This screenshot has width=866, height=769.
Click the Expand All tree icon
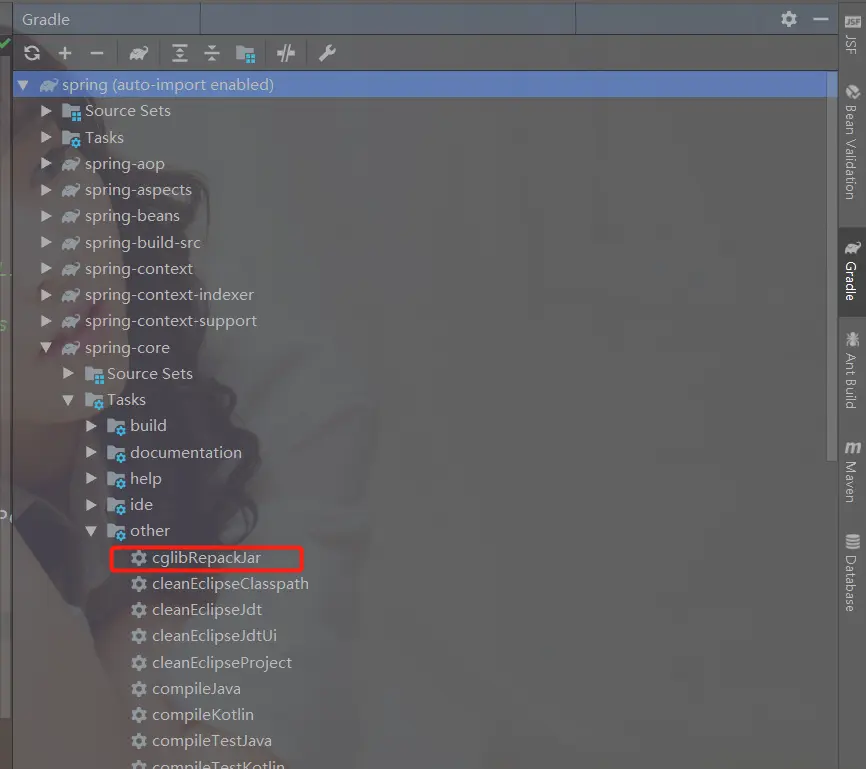click(180, 53)
